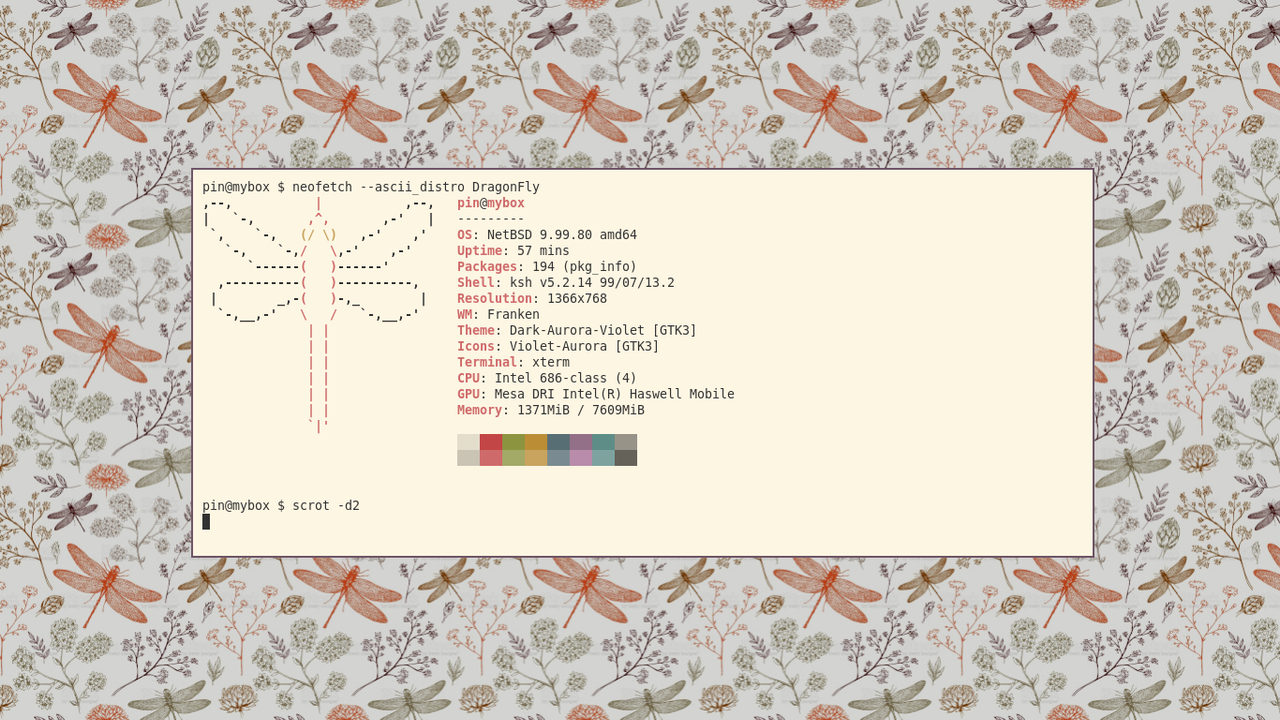Click the 'Terminal: xterm' line
This screenshot has height=720, width=1280.
pos(514,363)
